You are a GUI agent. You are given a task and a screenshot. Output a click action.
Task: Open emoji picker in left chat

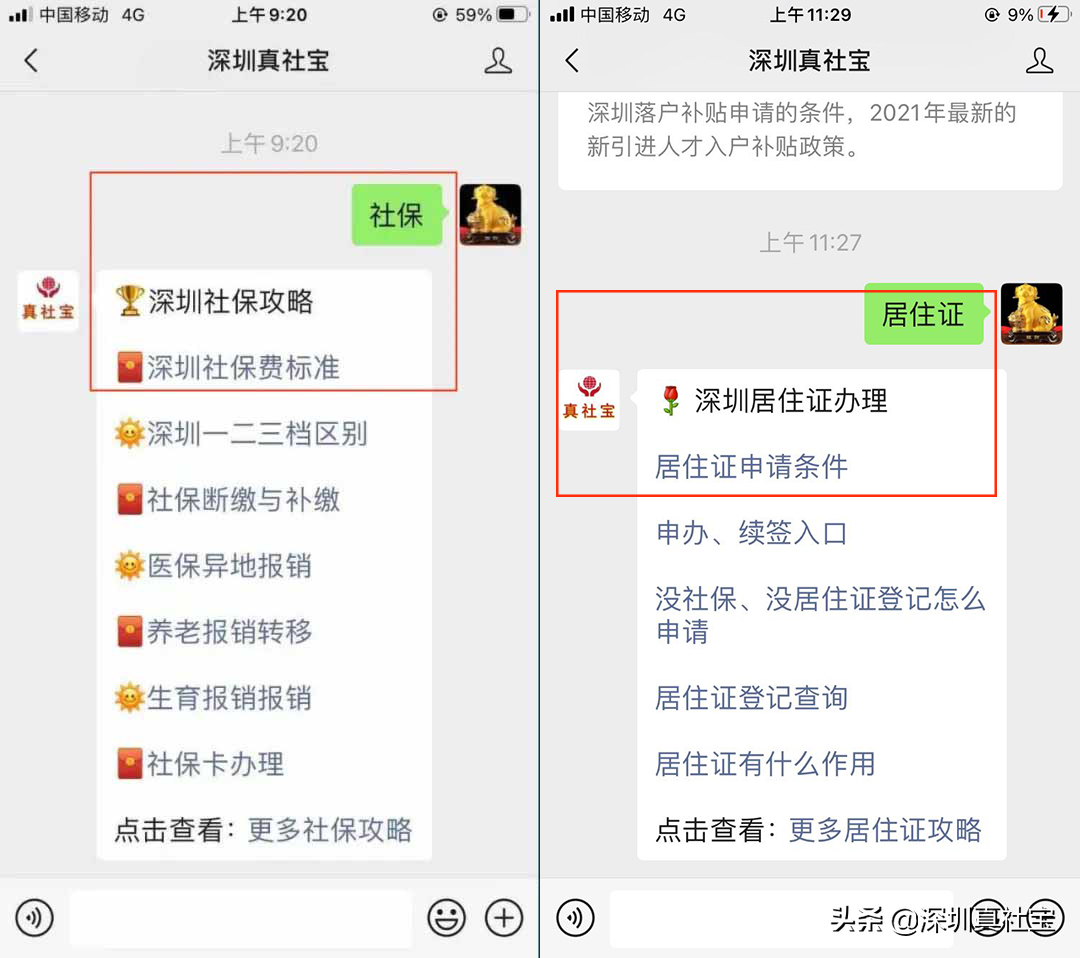tap(446, 917)
